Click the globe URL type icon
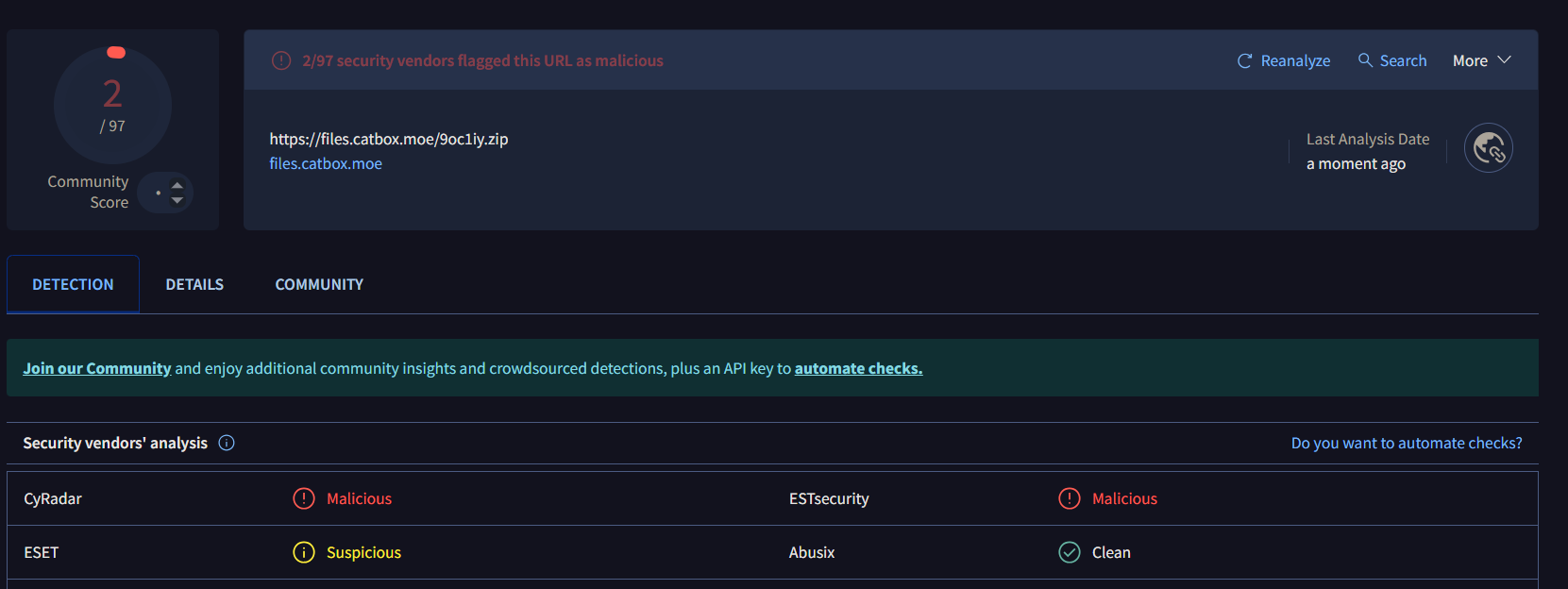The height and width of the screenshot is (589, 1568). click(x=1489, y=148)
